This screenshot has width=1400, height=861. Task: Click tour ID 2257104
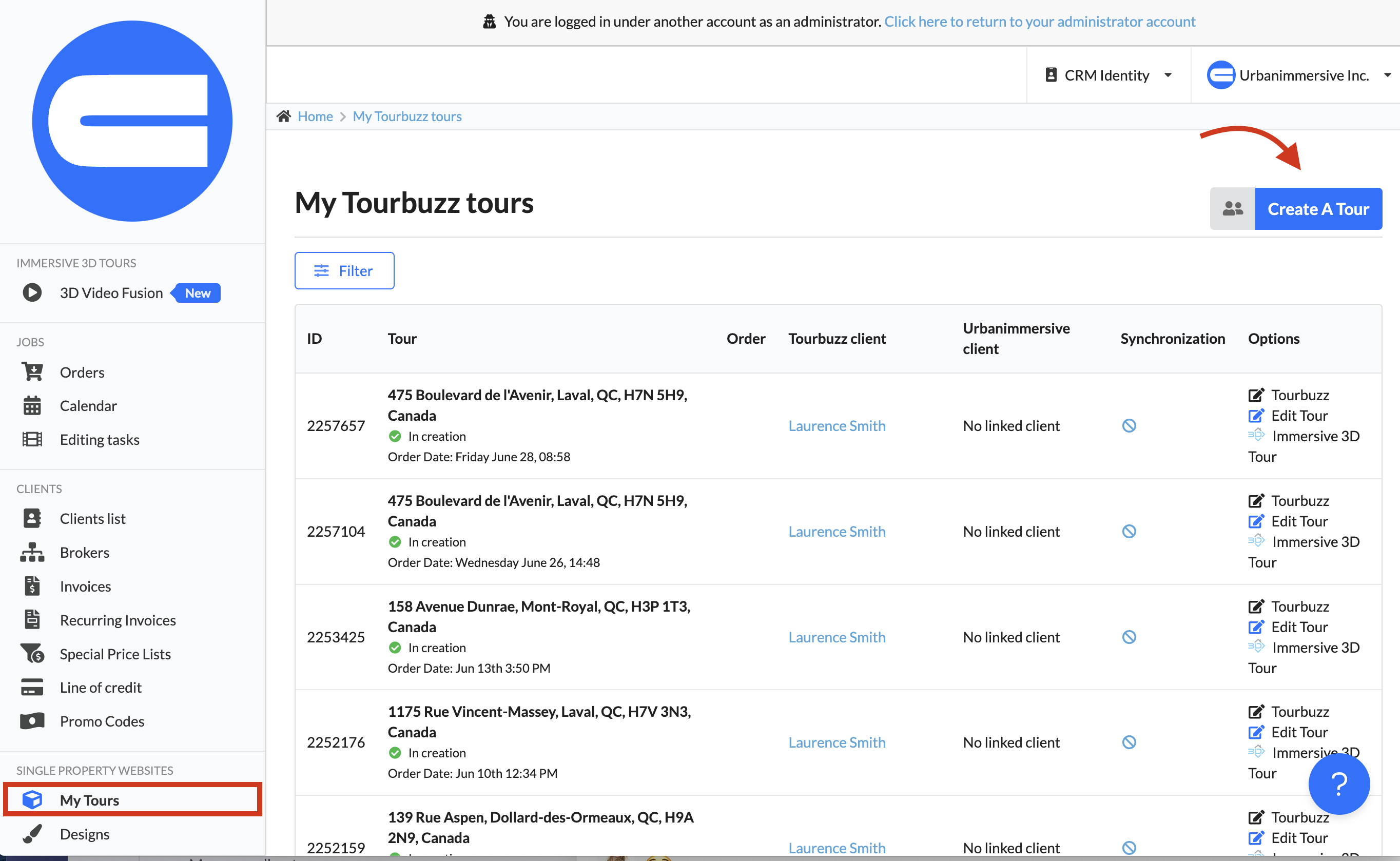click(336, 531)
